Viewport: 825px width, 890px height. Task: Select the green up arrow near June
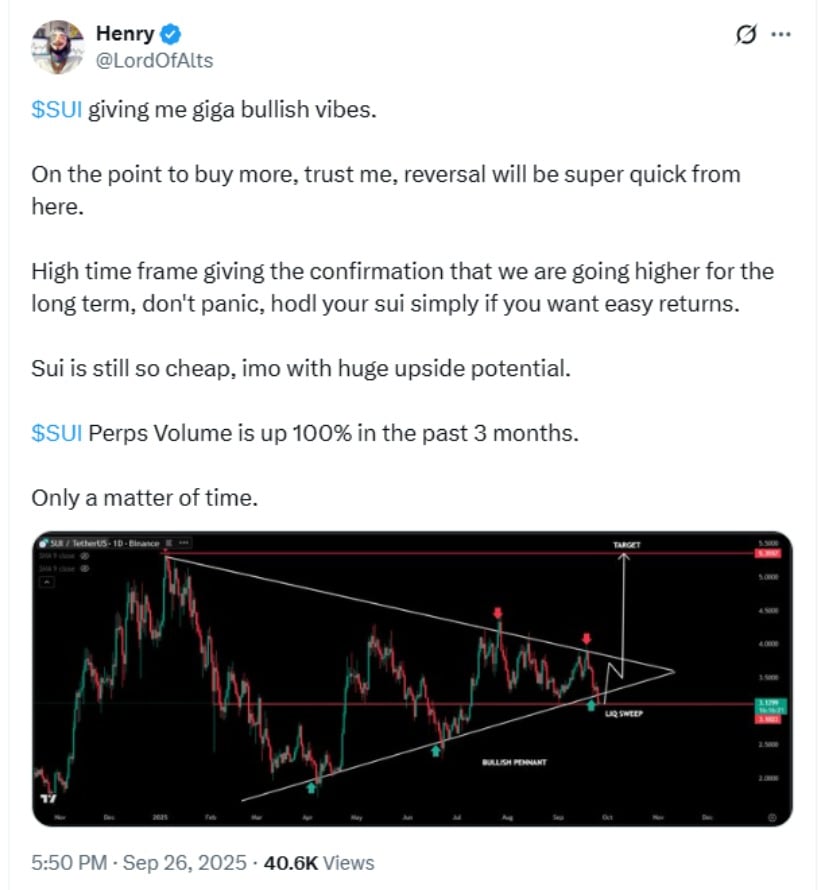[x=436, y=750]
